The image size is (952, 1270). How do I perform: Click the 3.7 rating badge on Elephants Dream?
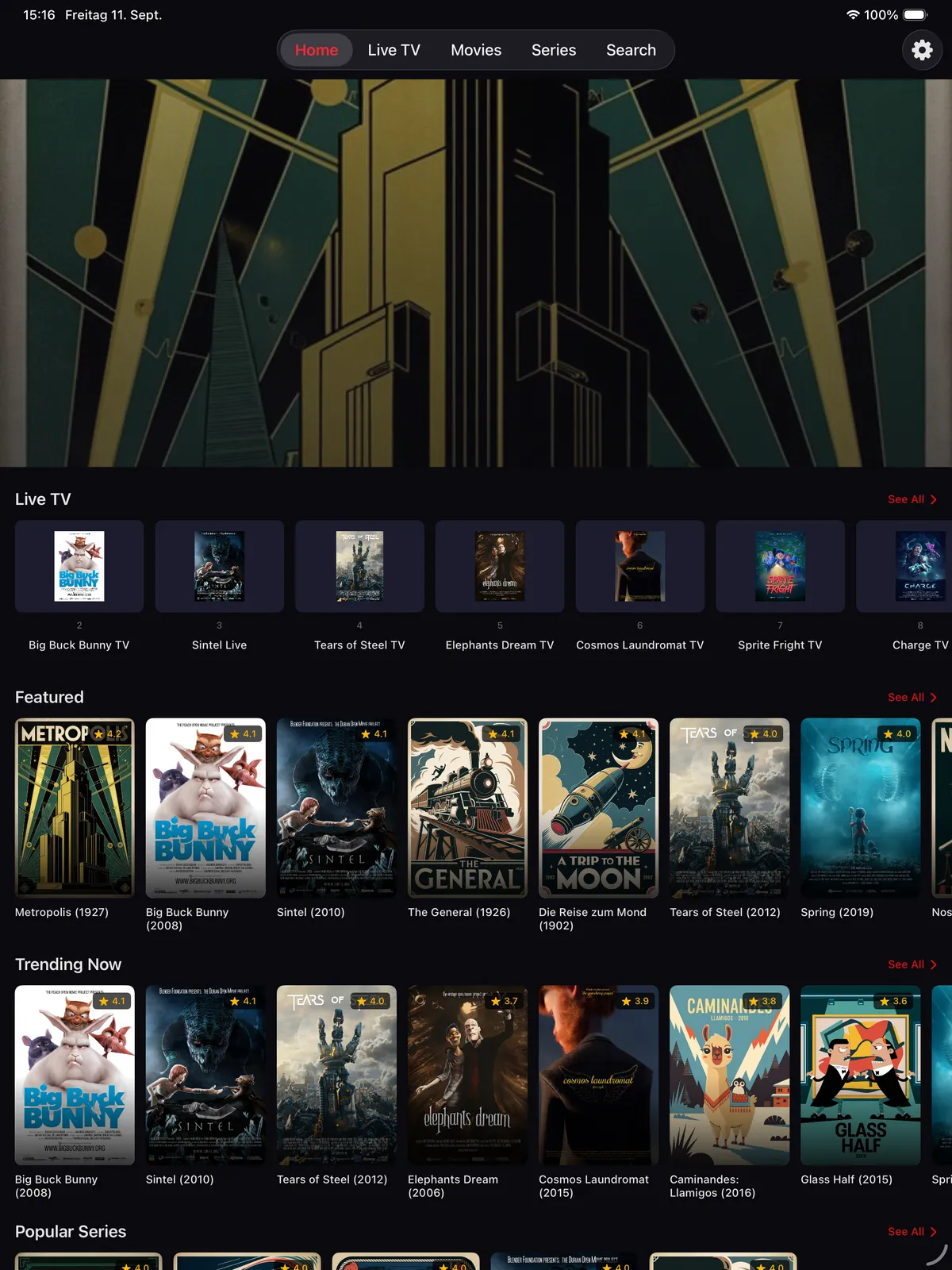[504, 1002]
